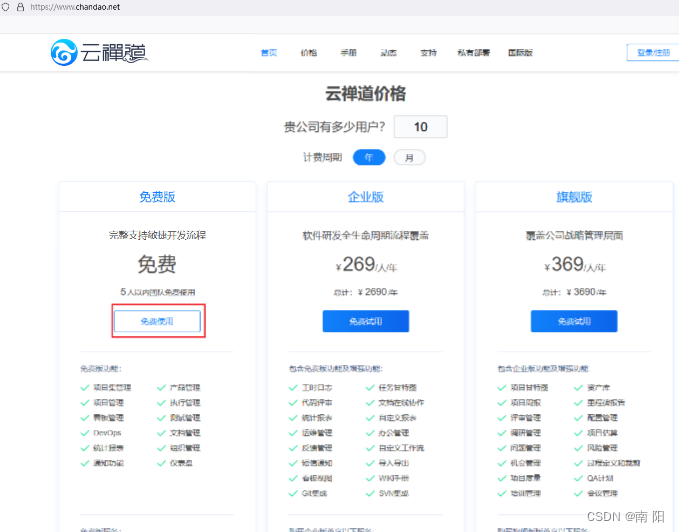This screenshot has width=679, height=532.
Task: Open the 云禅道 logo home link
Action: click(x=99, y=53)
